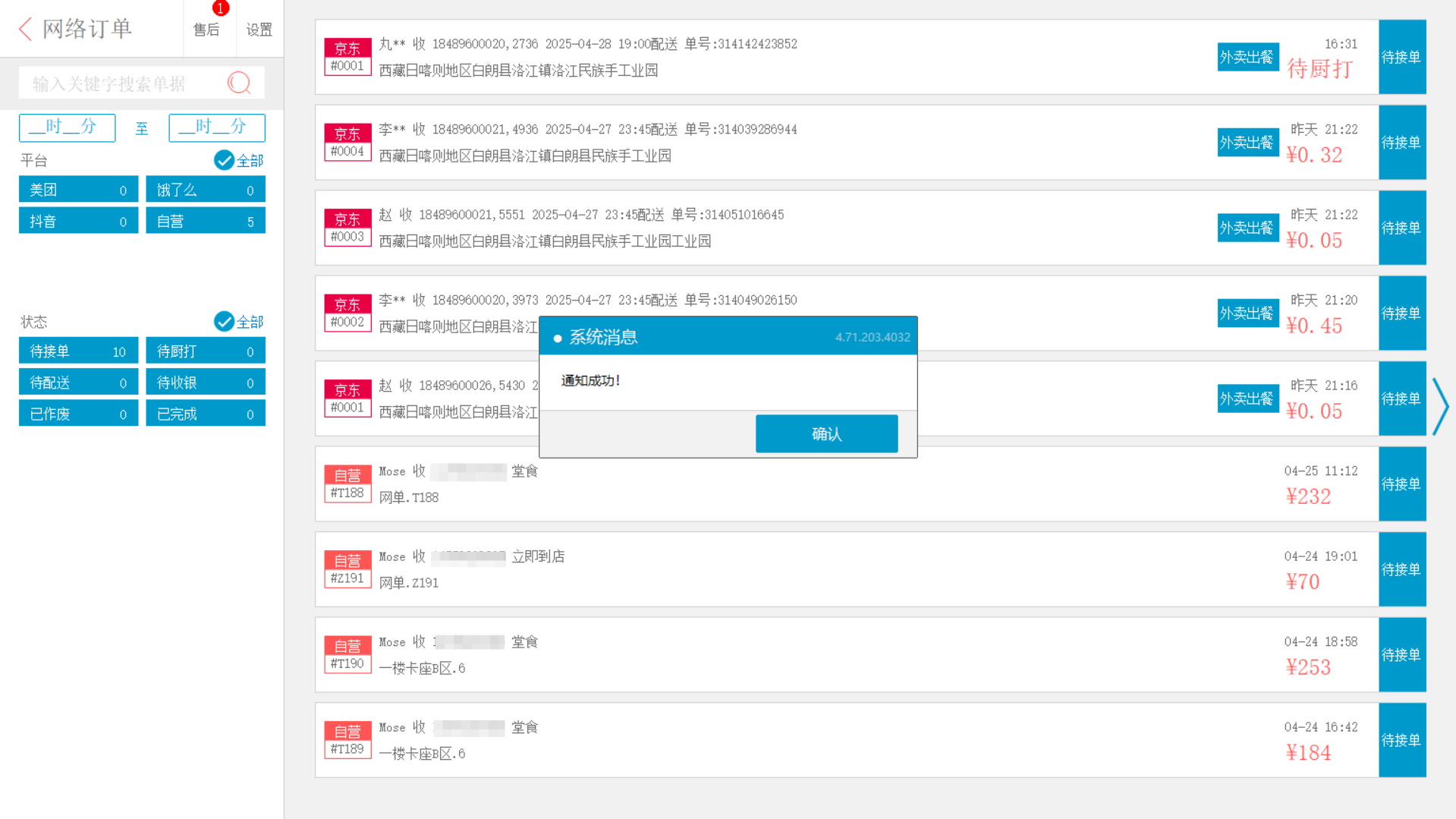Click 确认 in the system message dialog
Image resolution: width=1456 pixels, height=819 pixels.
coord(826,433)
